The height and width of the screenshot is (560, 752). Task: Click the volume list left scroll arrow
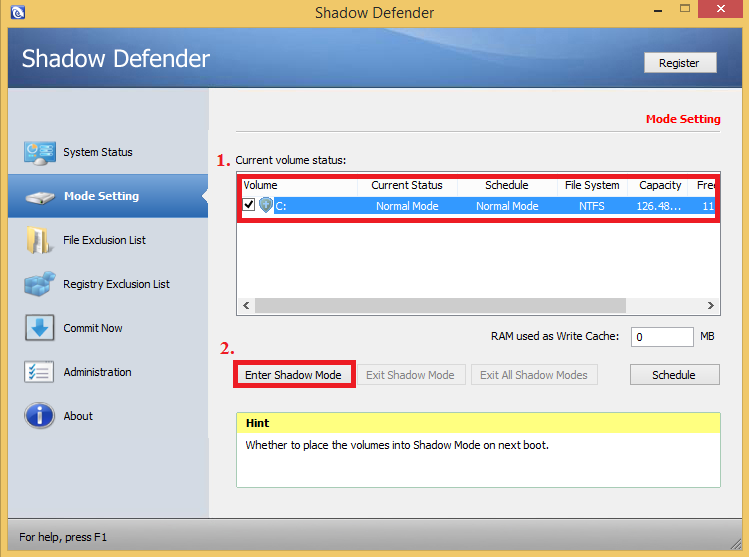[246, 306]
